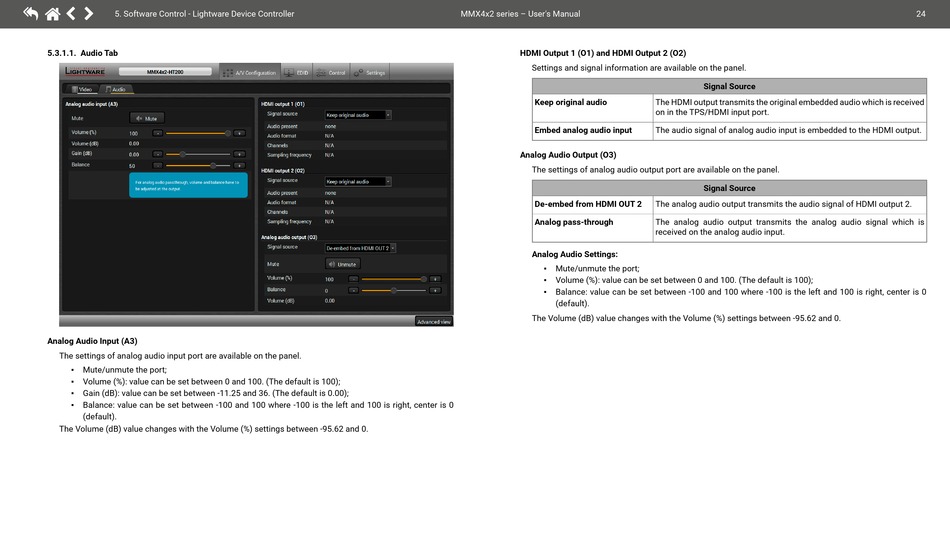Image resolution: width=950 pixels, height=533 pixels.
Task: Open the EDID tab
Action: tap(296, 72)
